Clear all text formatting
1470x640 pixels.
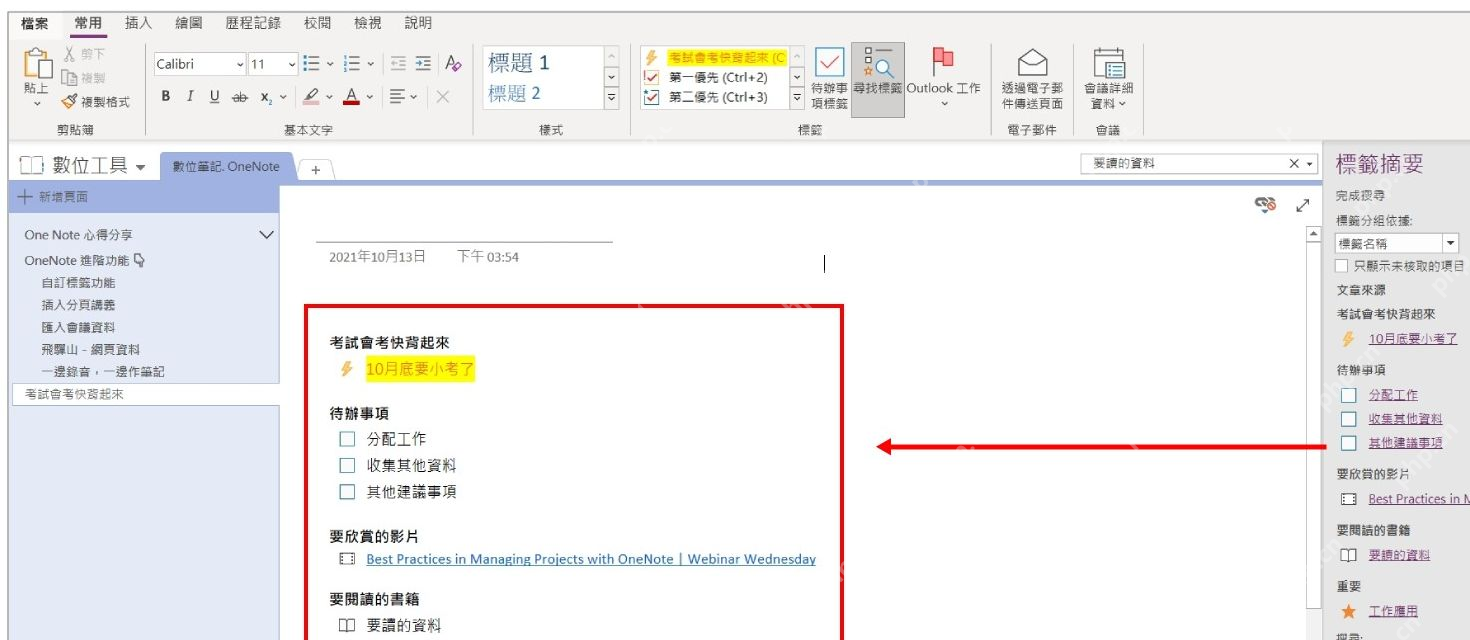[x=453, y=64]
